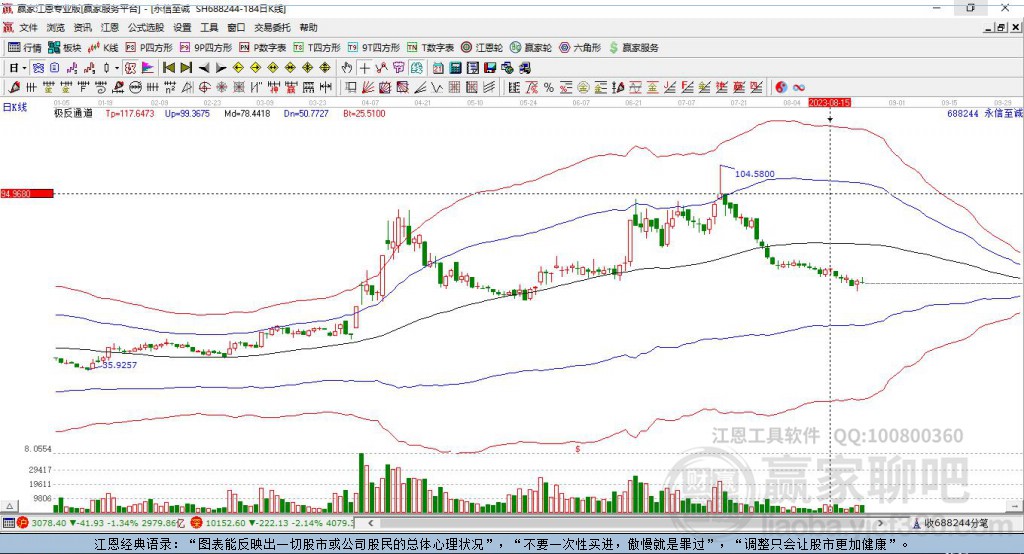
Task: Click the red floppy save icon
Action: point(490,68)
